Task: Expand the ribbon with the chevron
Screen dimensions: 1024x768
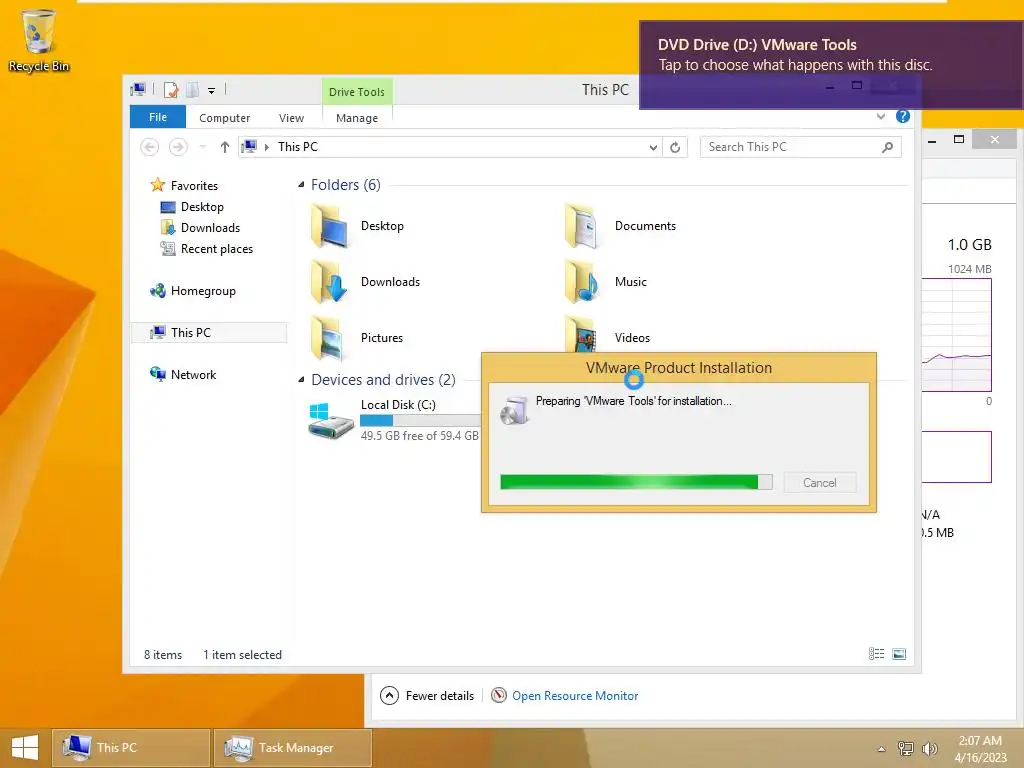Action: pos(880,116)
